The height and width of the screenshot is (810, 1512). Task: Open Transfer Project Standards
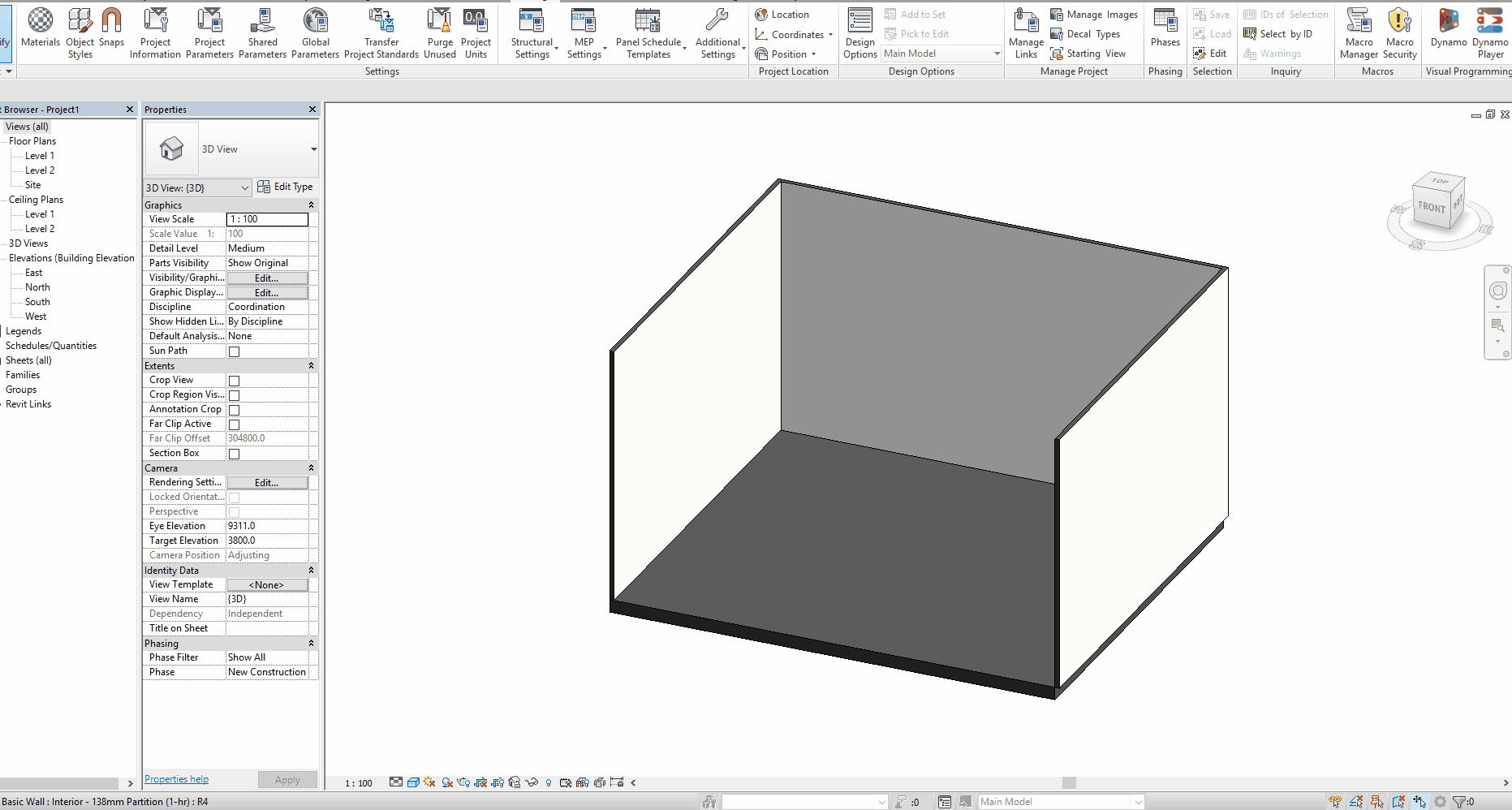pyautogui.click(x=381, y=31)
